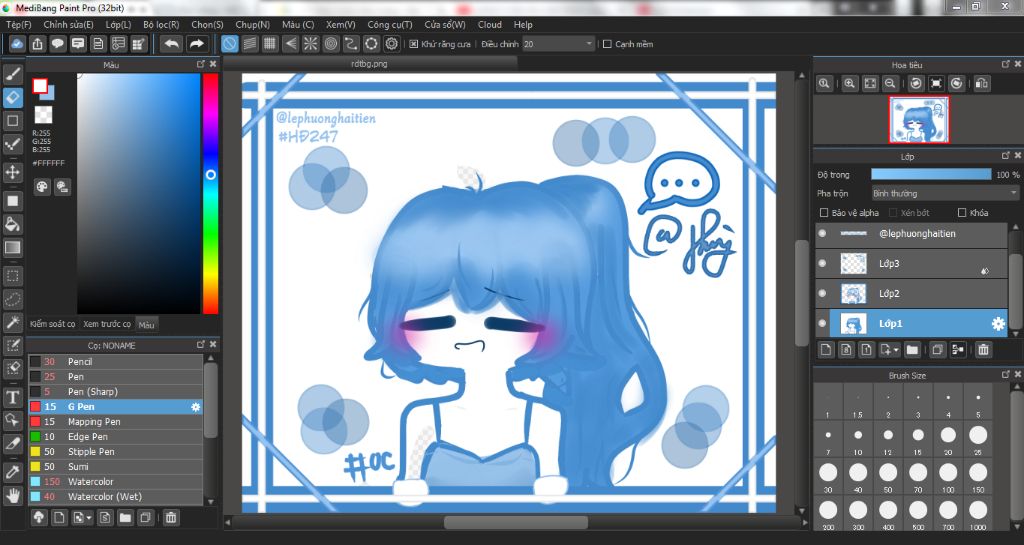Open the Pha trộn blend mode dropdown
1024x545 pixels.
pos(945,193)
